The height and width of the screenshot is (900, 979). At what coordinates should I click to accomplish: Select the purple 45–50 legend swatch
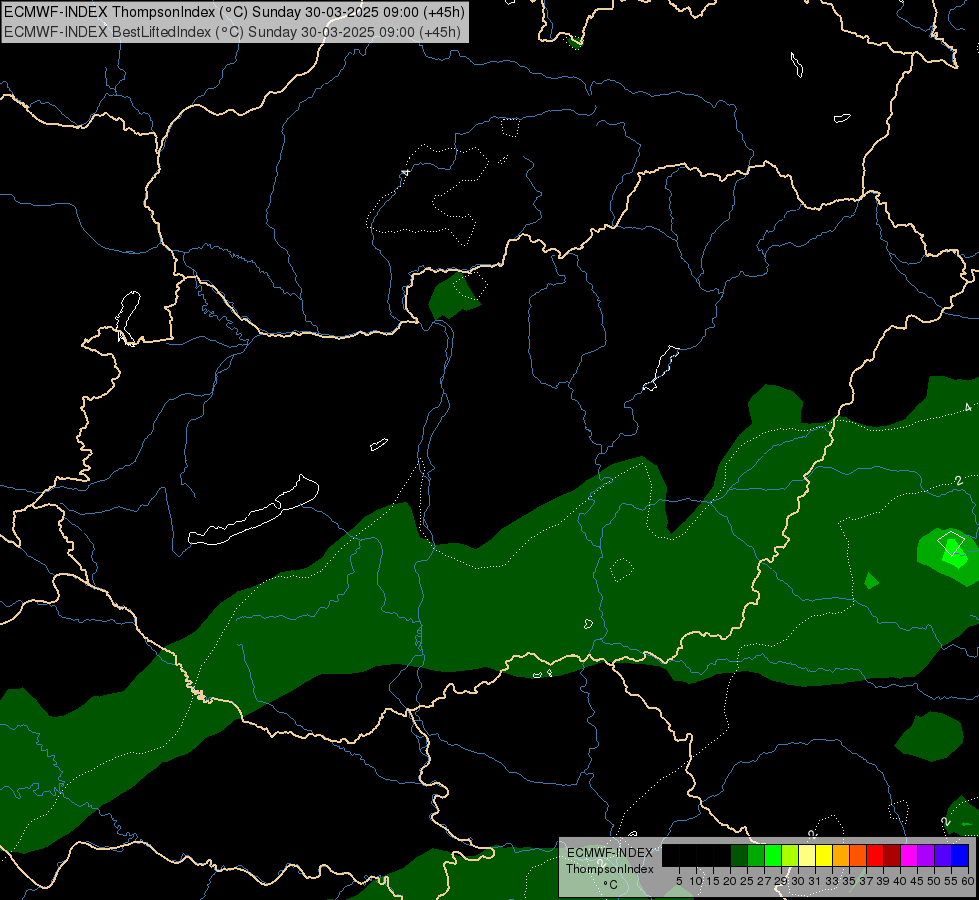926,855
